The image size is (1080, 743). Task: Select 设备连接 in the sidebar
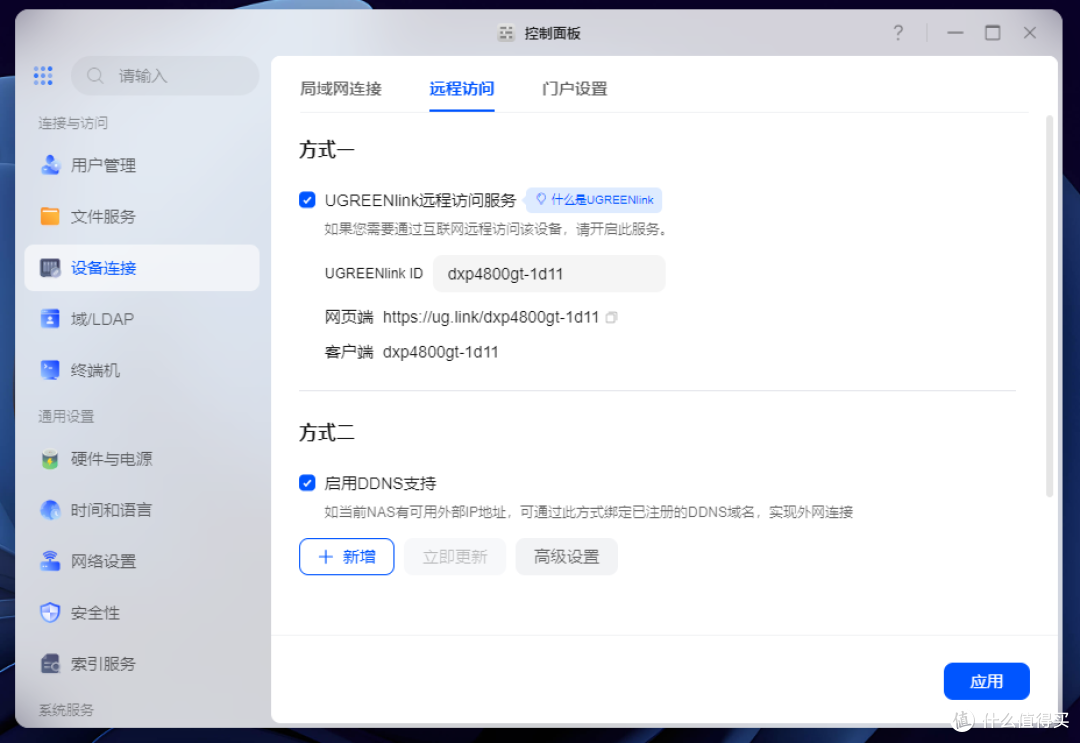(x=142, y=268)
